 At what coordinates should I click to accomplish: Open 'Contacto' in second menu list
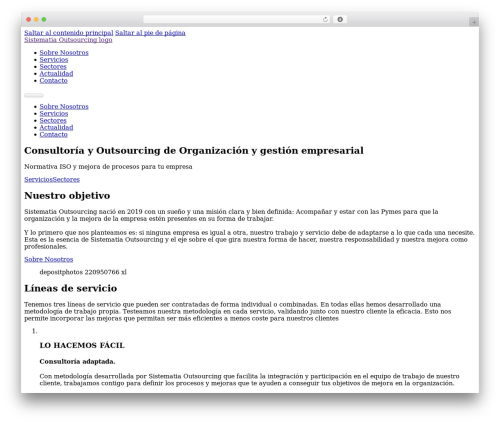[x=54, y=134]
